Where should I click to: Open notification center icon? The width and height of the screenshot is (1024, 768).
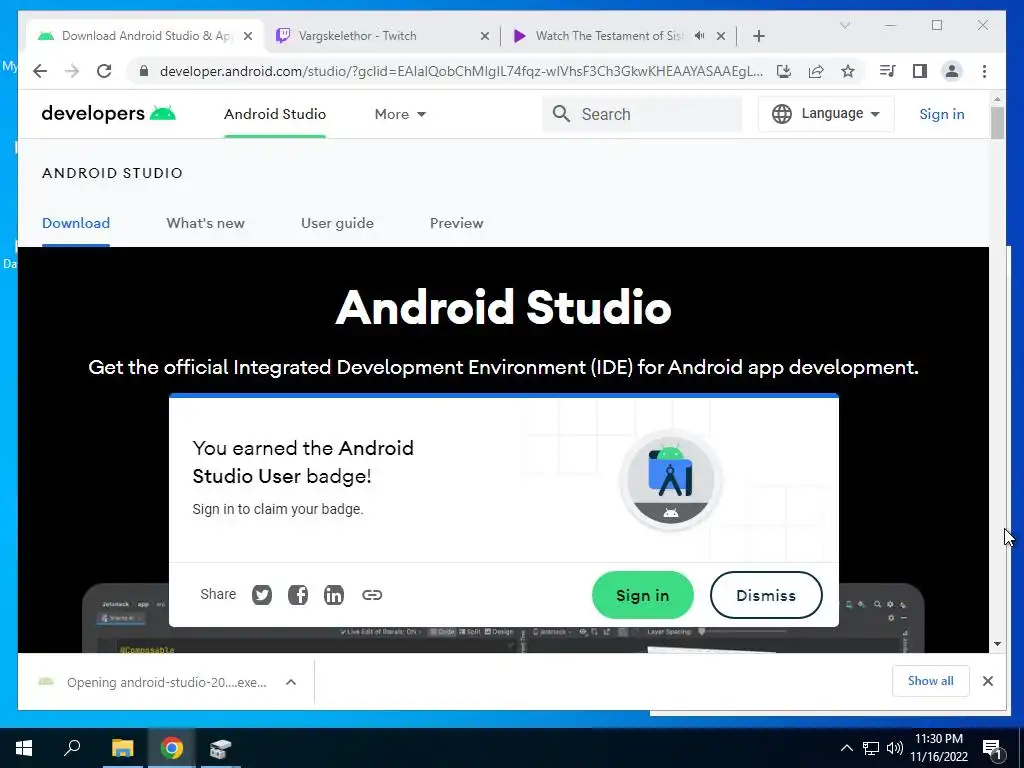pos(993,748)
